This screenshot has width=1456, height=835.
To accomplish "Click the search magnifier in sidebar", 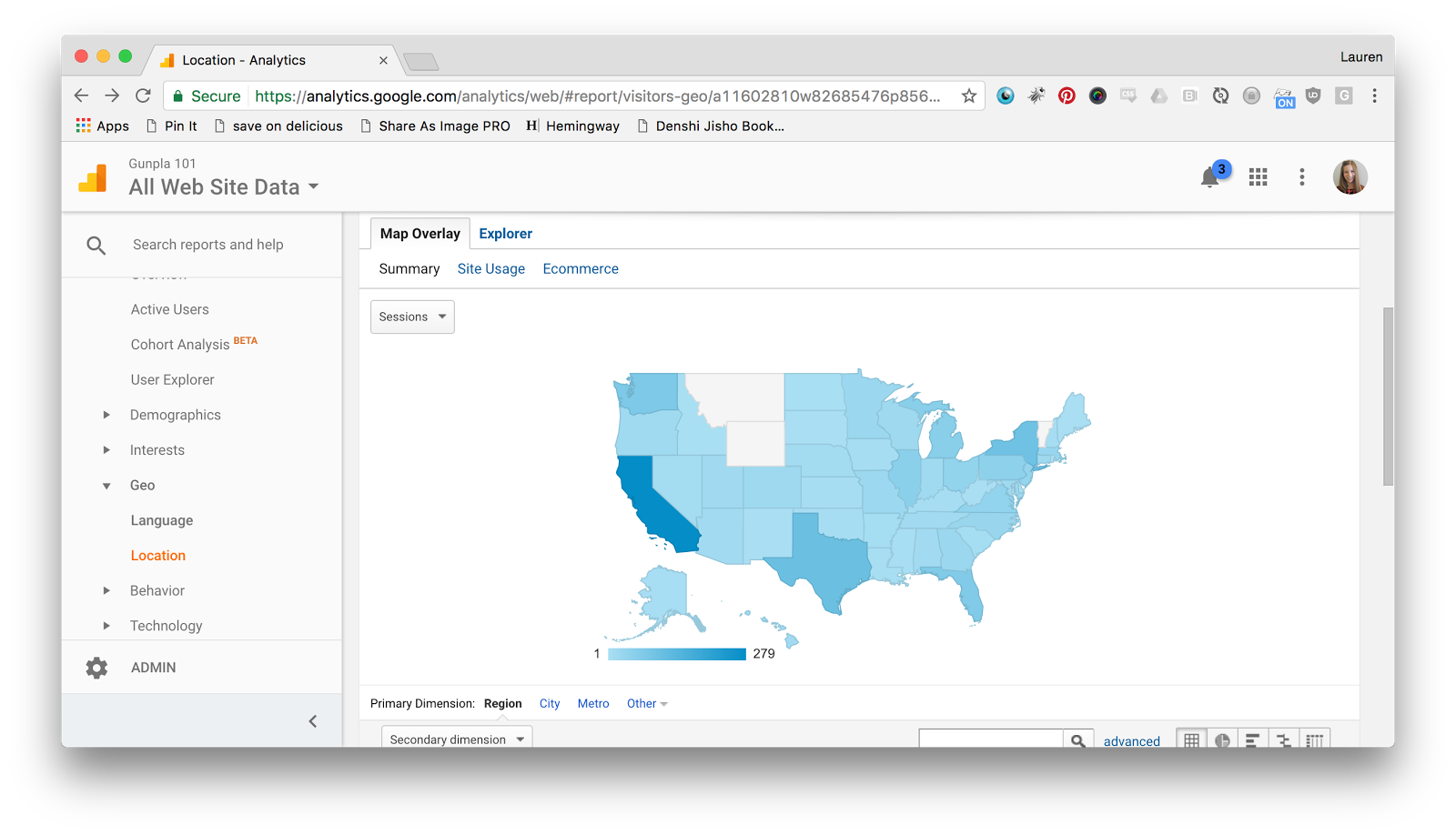I will [96, 245].
